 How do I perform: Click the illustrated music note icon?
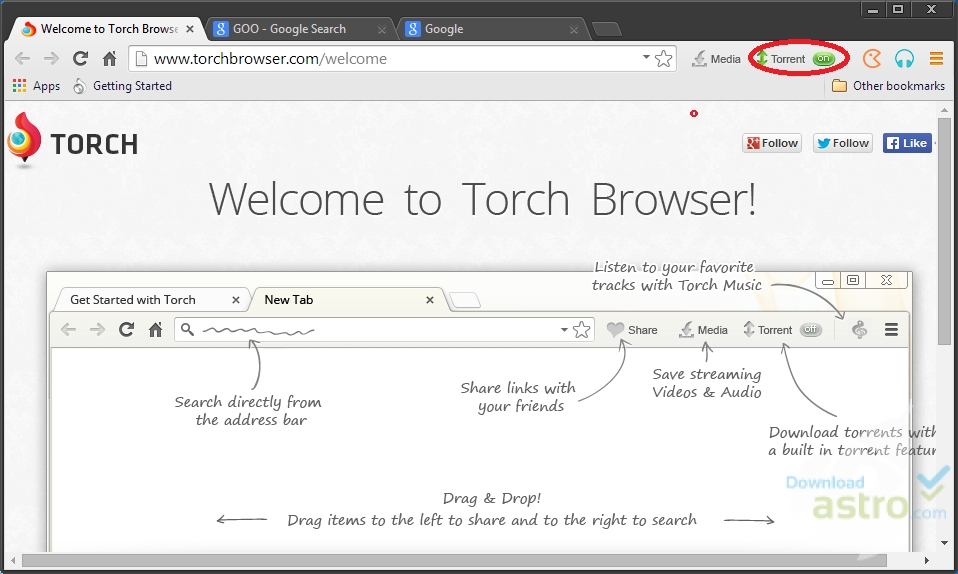tap(860, 329)
